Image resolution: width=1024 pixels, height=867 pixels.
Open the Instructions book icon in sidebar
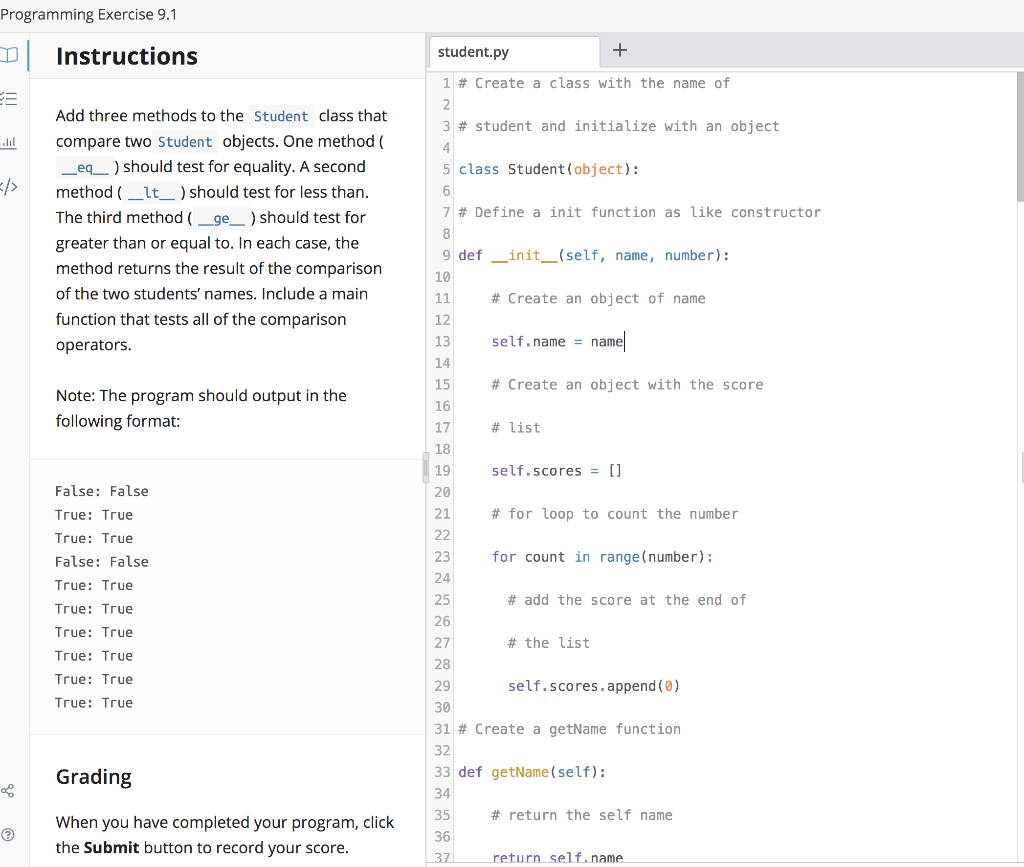pyautogui.click(x=10, y=53)
